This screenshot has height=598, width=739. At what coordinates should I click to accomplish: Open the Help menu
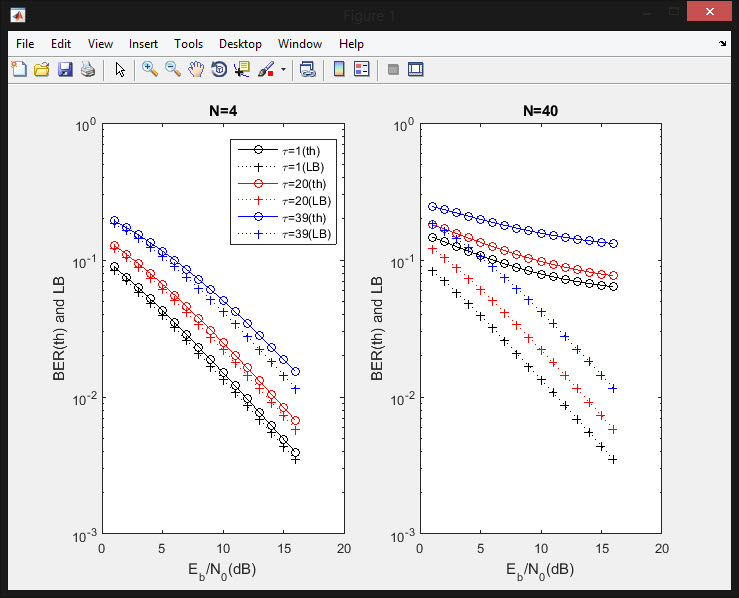[351, 44]
